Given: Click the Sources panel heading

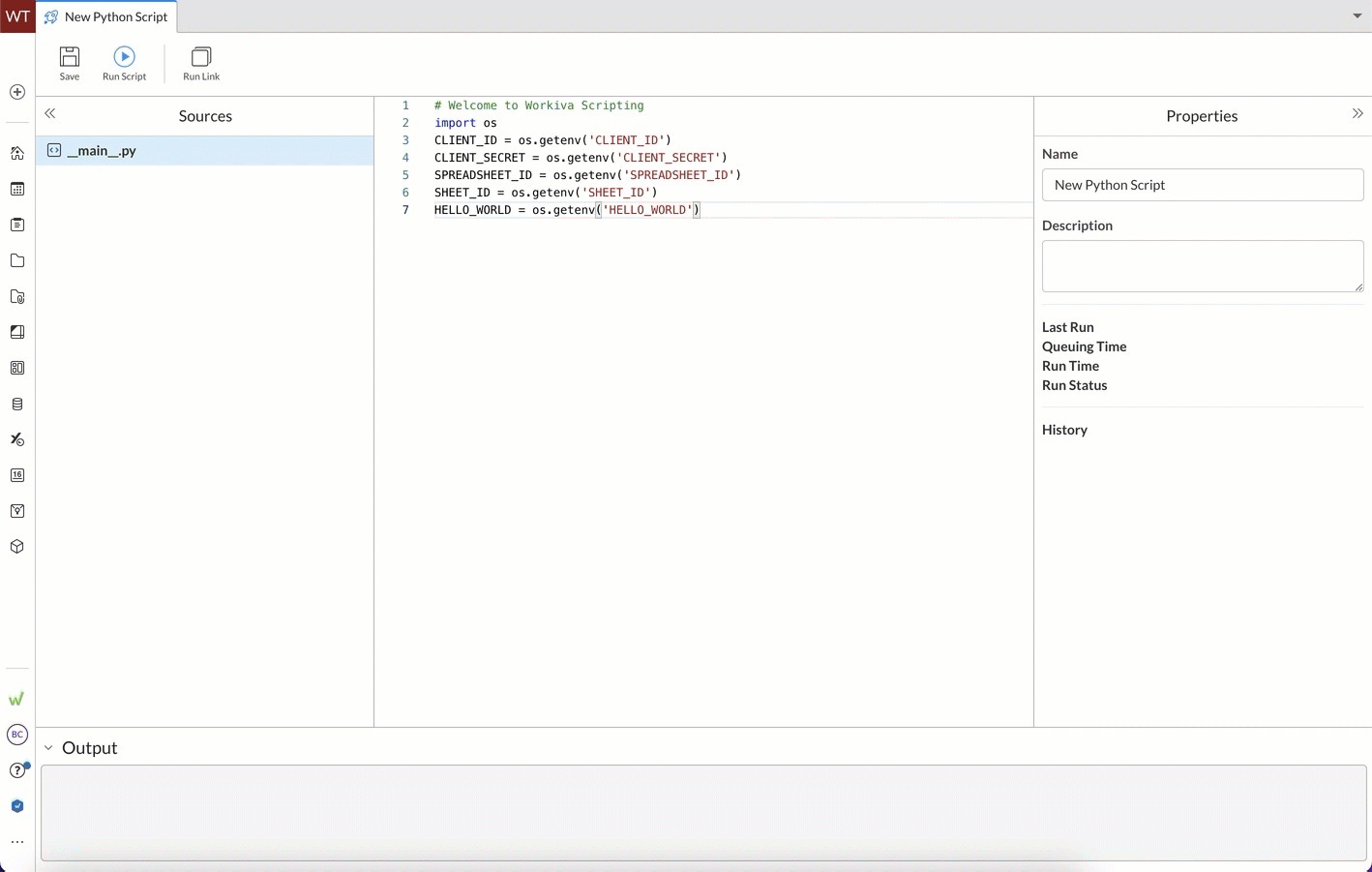Looking at the screenshot, I should [205, 116].
